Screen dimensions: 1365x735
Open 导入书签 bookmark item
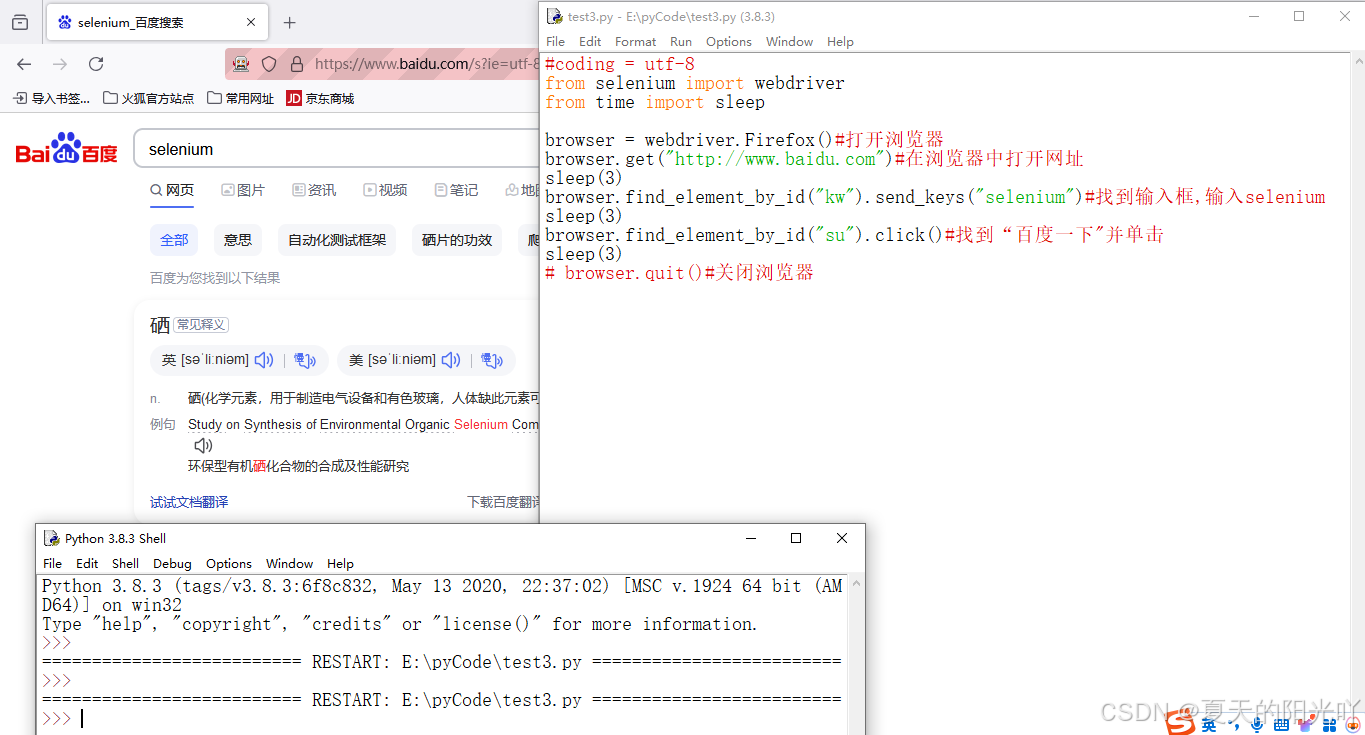click(x=51, y=98)
